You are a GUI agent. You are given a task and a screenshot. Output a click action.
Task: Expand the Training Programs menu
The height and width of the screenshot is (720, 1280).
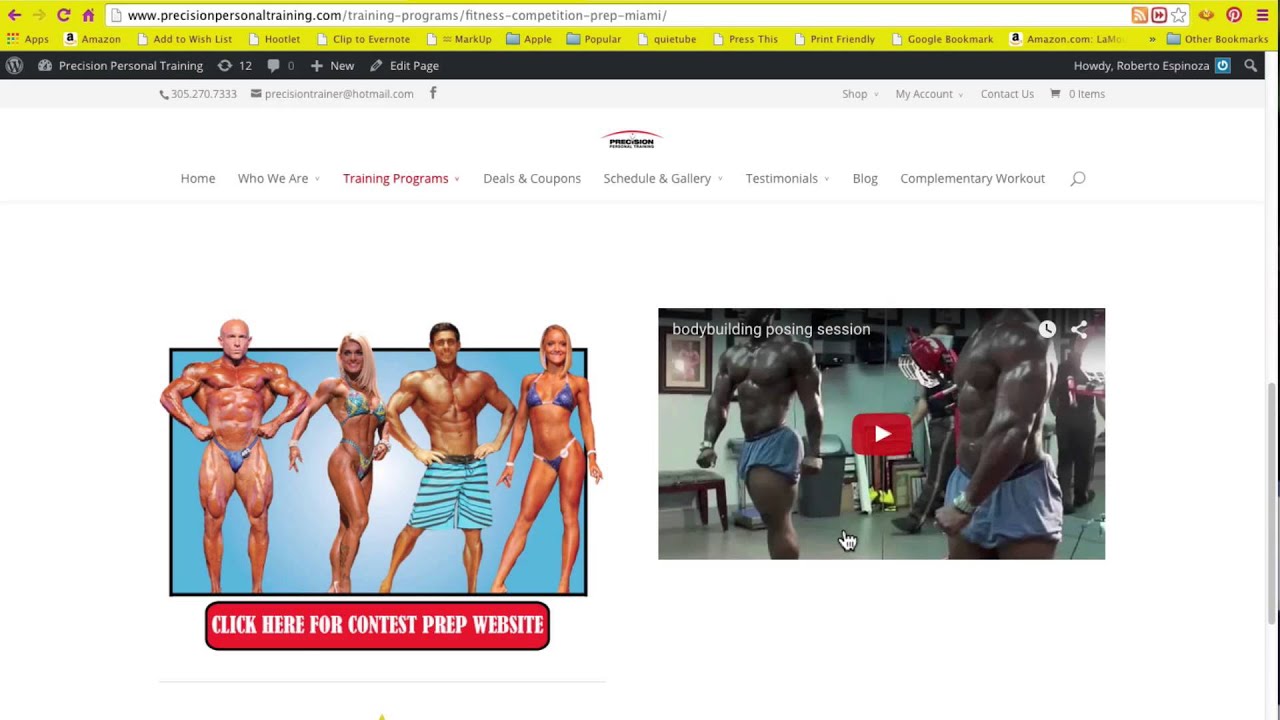click(x=401, y=178)
